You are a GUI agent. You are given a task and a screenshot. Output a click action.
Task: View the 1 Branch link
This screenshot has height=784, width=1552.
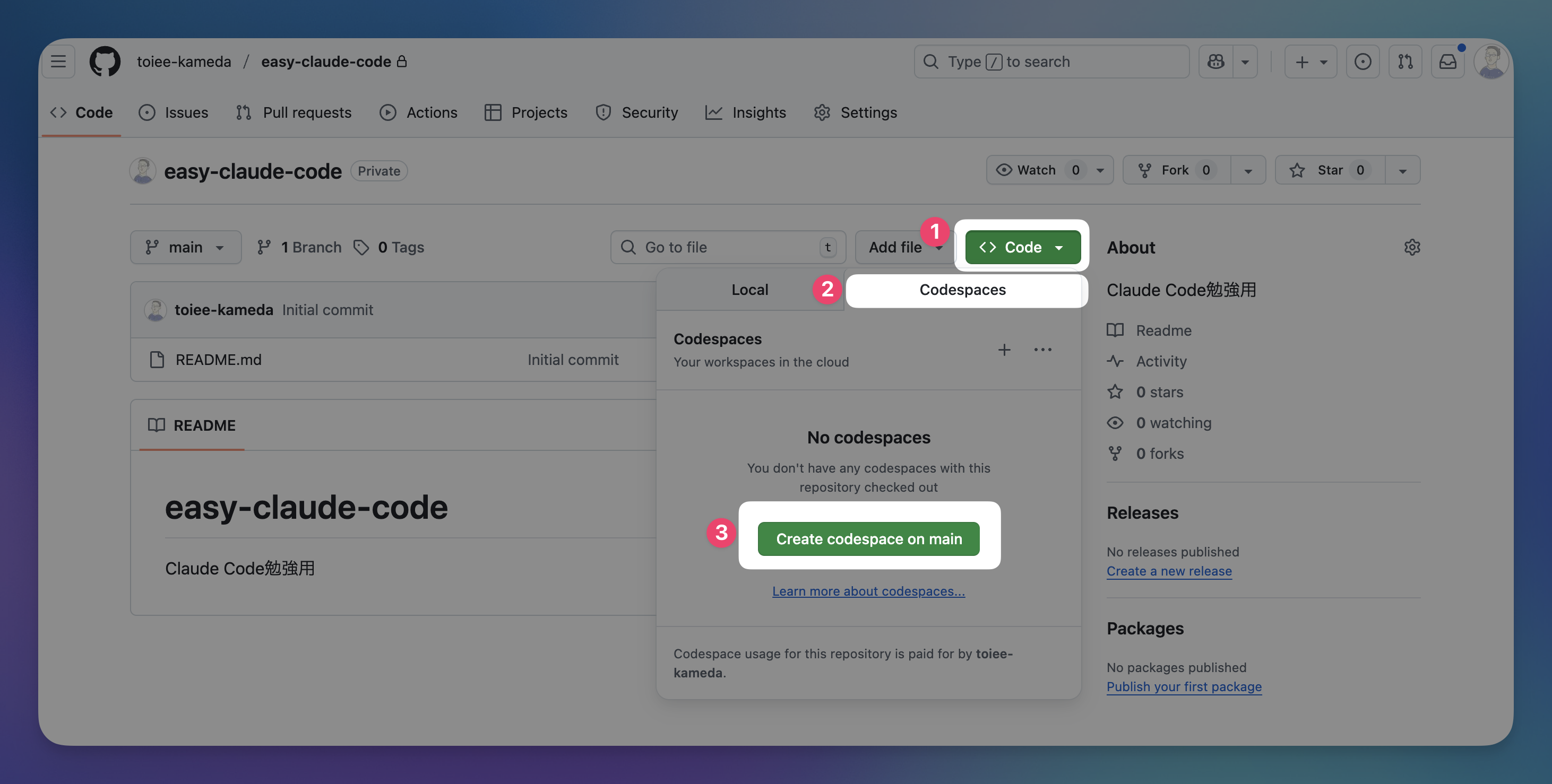tap(299, 247)
